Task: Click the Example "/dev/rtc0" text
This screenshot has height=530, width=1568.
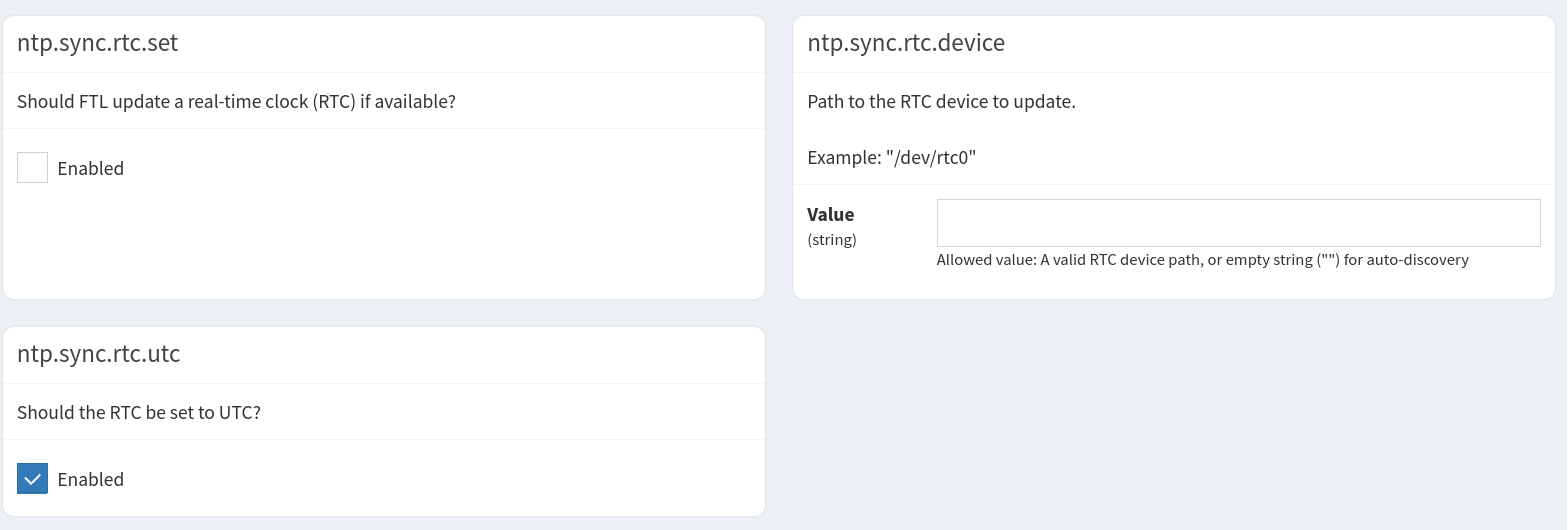Action: click(x=891, y=157)
